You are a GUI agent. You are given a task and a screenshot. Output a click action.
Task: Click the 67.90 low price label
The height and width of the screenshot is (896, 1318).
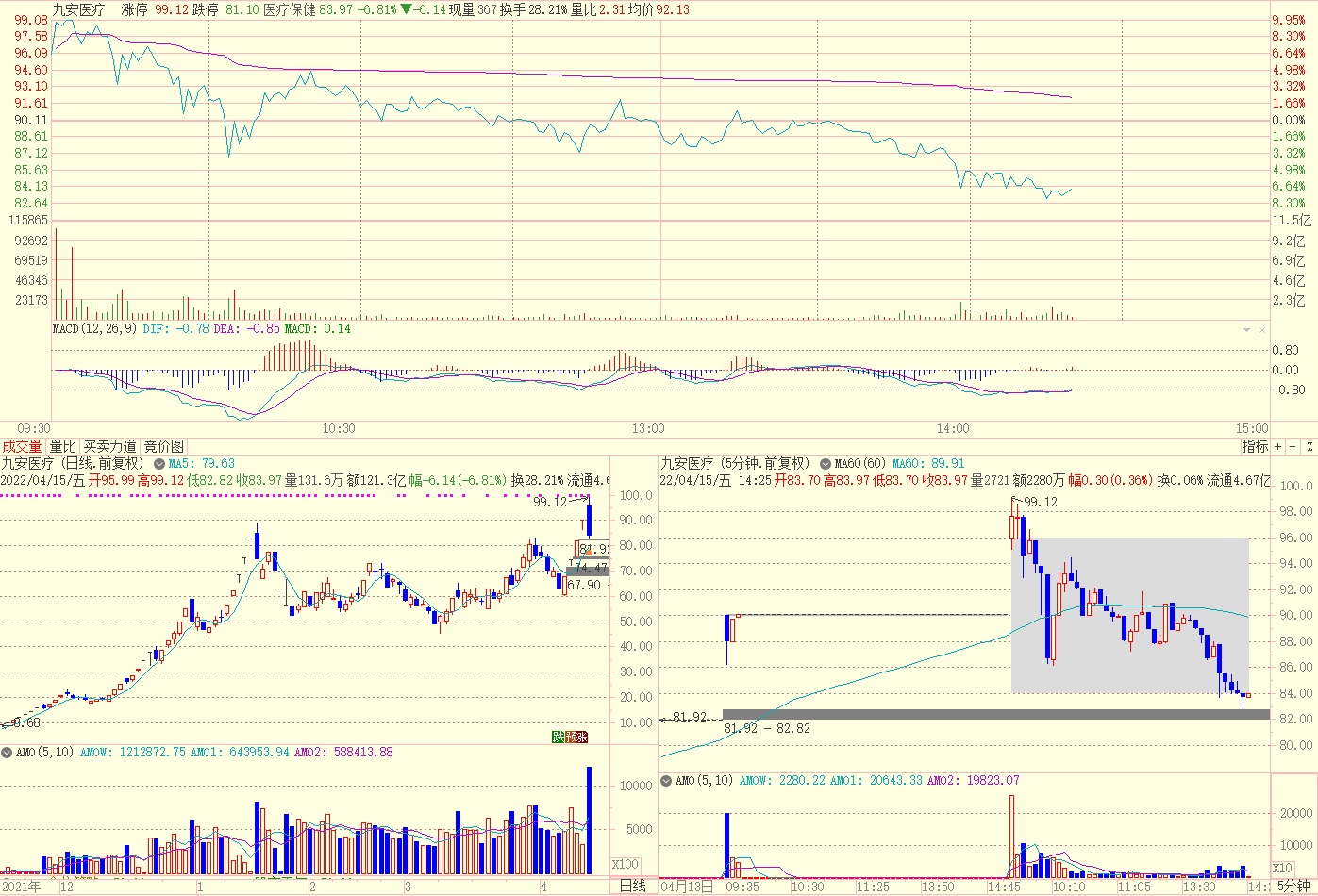(x=585, y=585)
